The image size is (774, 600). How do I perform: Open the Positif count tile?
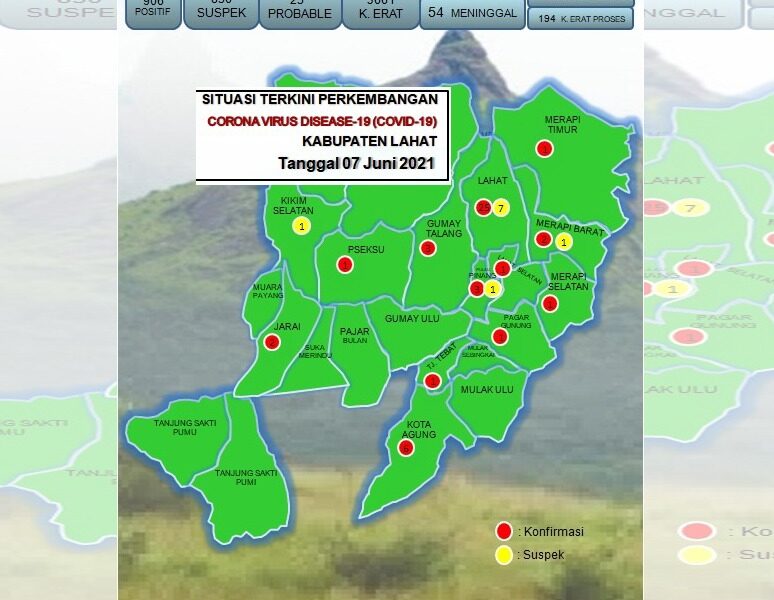(x=153, y=13)
